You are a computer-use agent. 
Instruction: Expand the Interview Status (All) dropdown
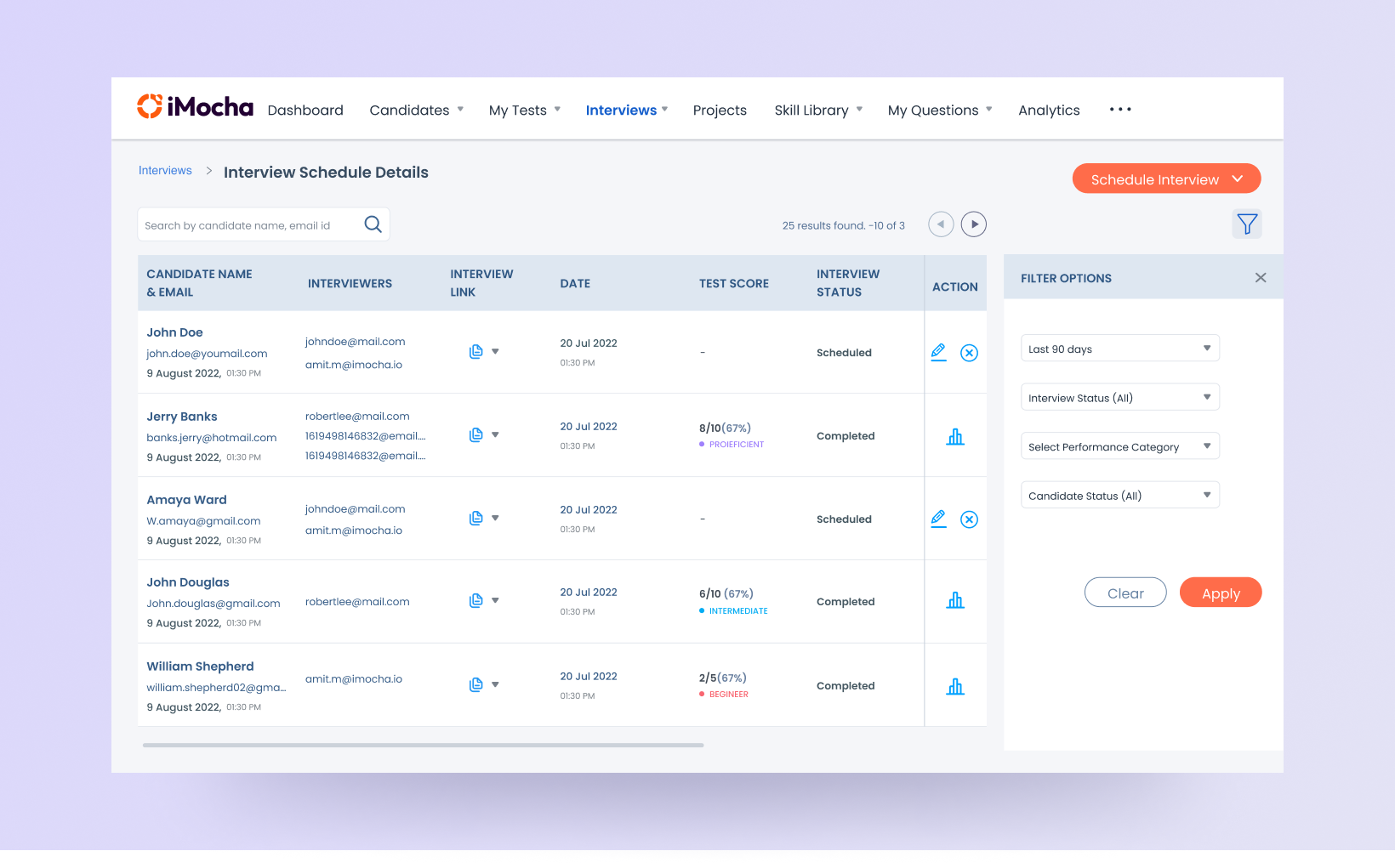pos(1119,398)
